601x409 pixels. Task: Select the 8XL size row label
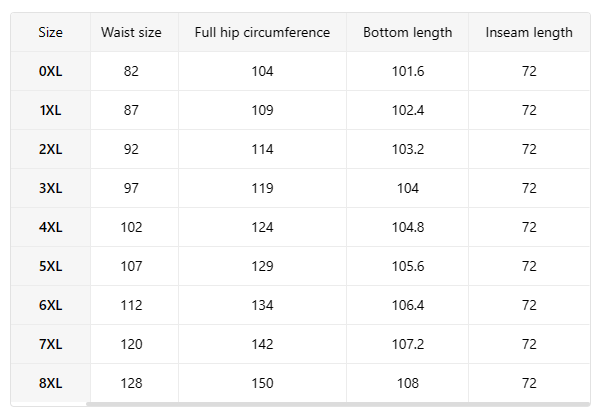(51, 383)
